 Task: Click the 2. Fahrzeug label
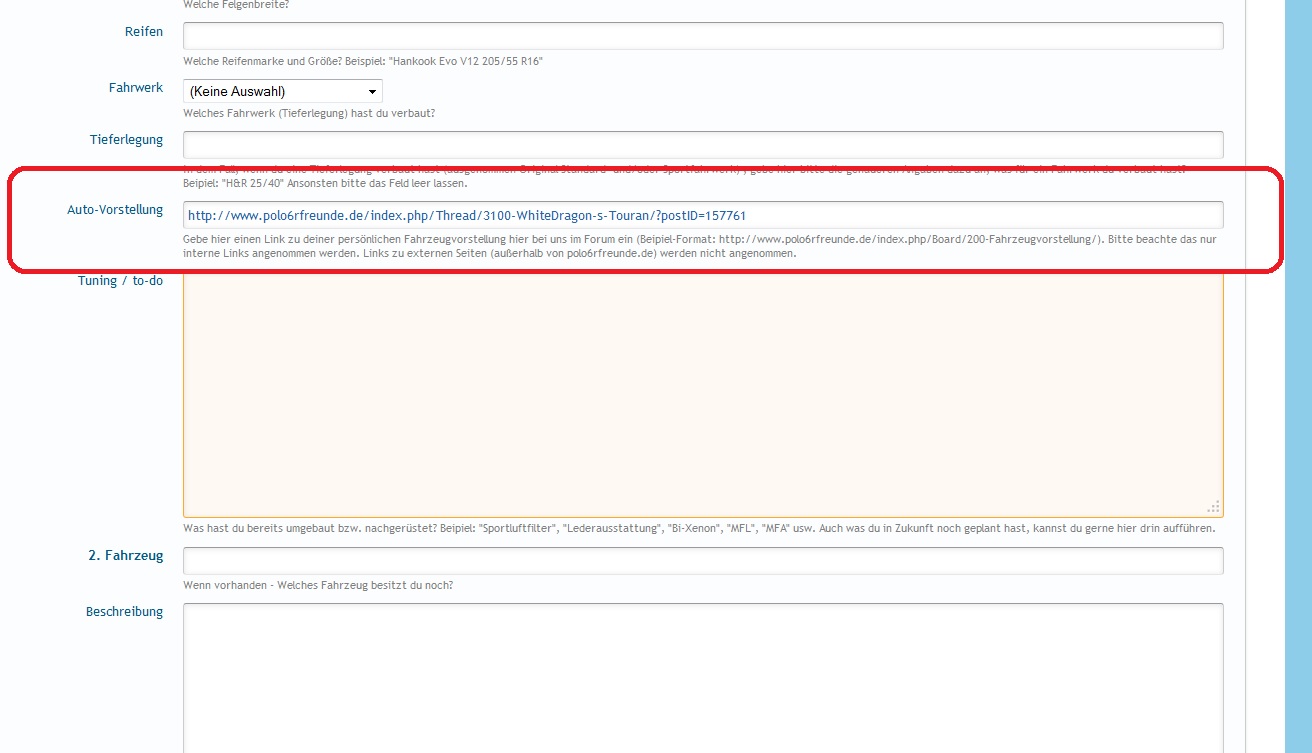tap(125, 556)
